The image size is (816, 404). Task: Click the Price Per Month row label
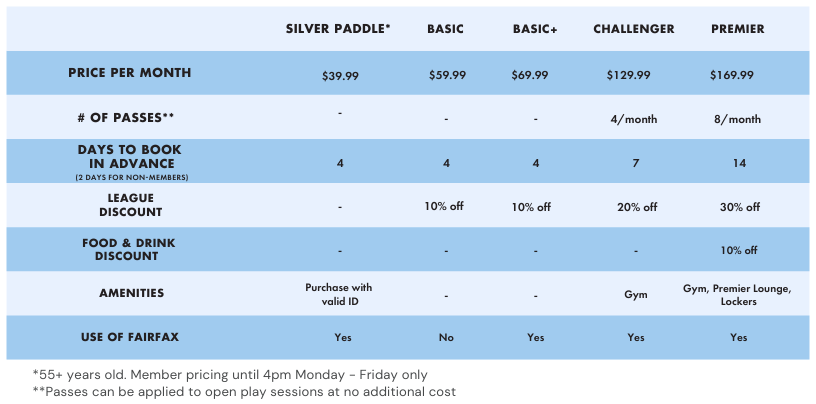(130, 73)
